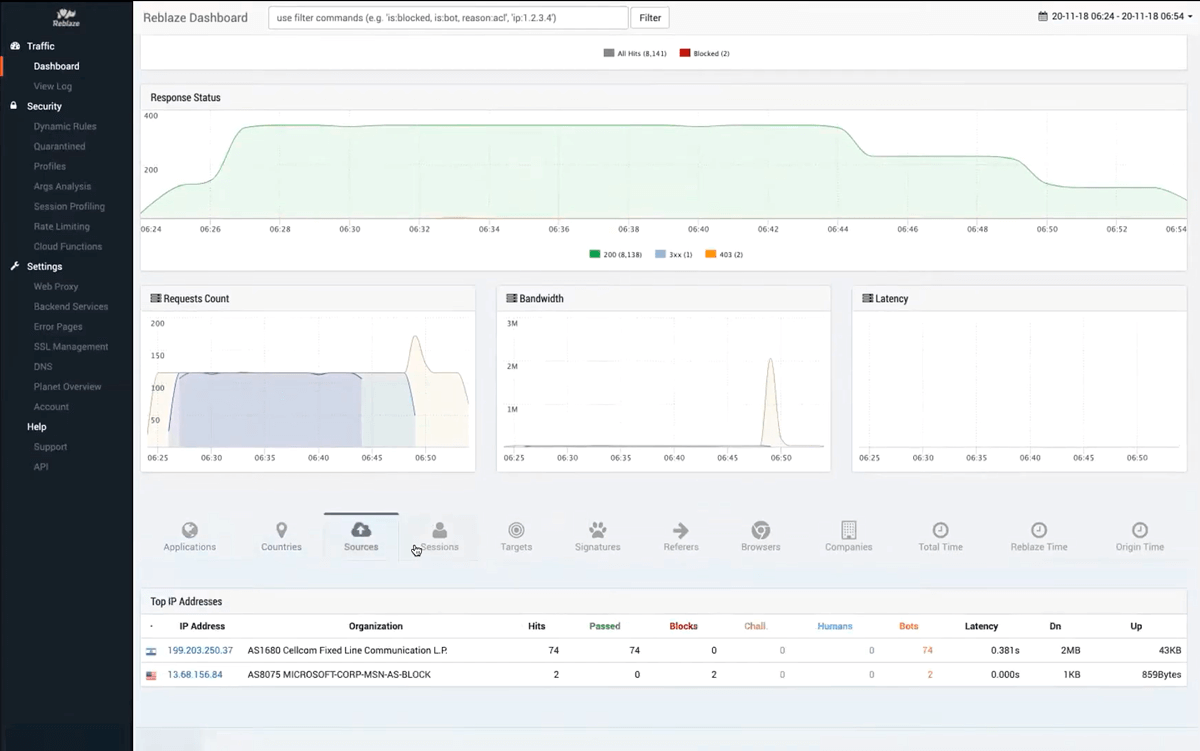
Task: Open the Applications globe icon
Action: pos(189,530)
